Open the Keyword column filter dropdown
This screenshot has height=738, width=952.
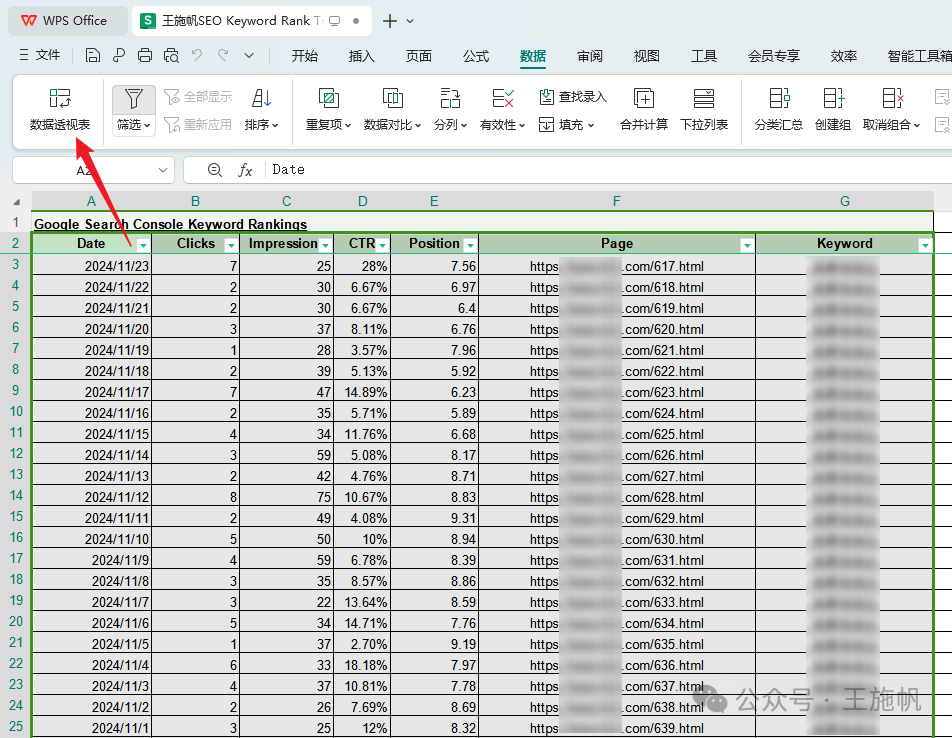click(x=925, y=245)
